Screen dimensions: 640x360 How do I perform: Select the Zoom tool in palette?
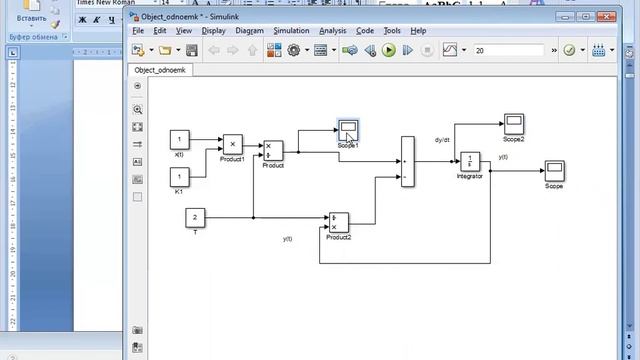point(138,109)
